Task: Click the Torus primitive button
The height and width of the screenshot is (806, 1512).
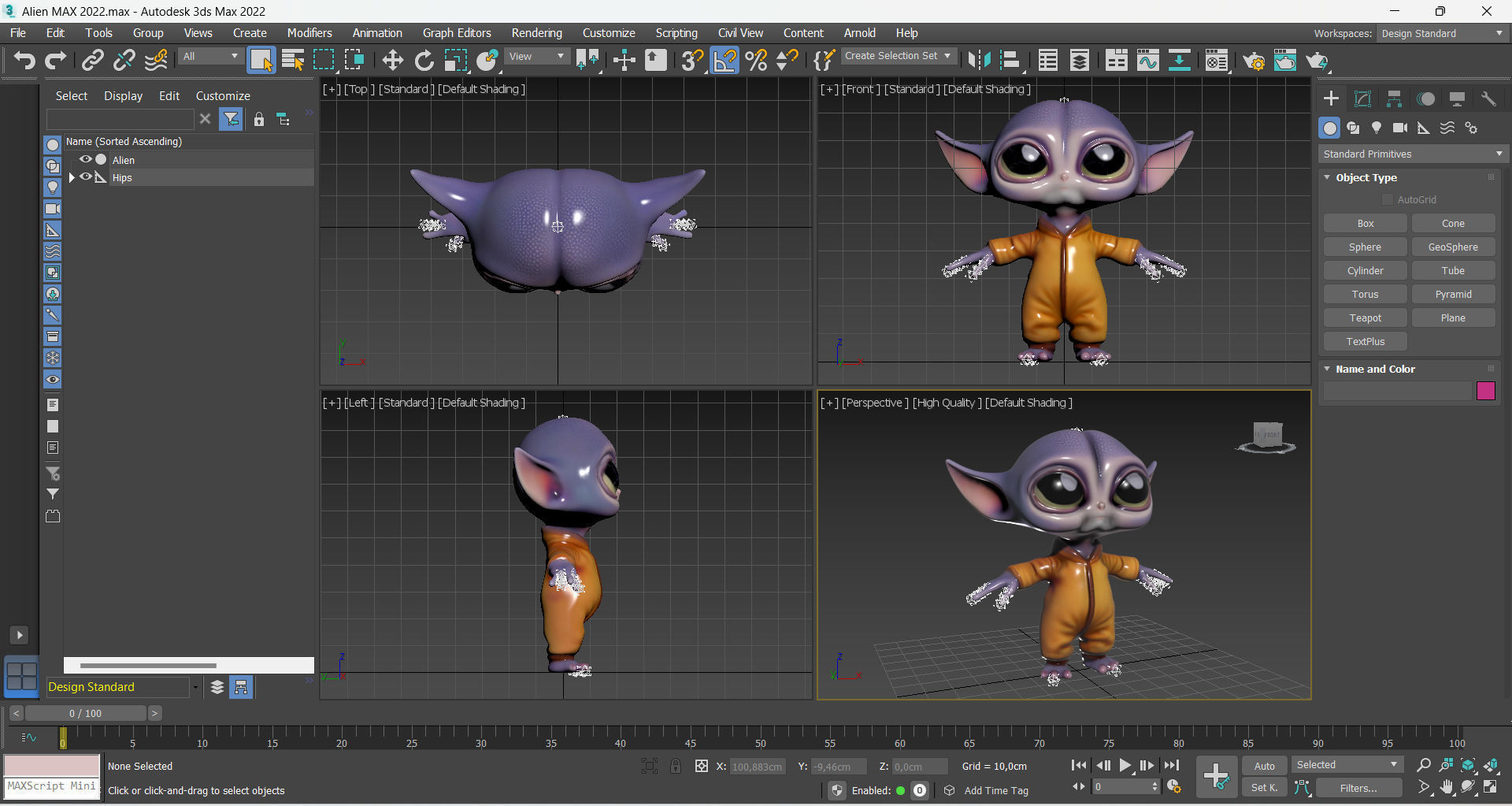Action: pos(1366,295)
